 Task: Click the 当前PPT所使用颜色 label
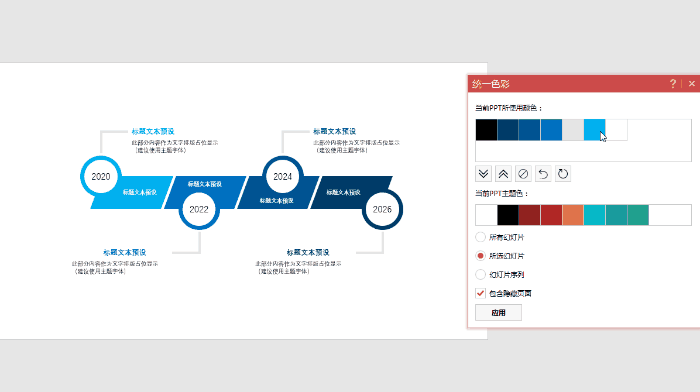[x=508, y=108]
